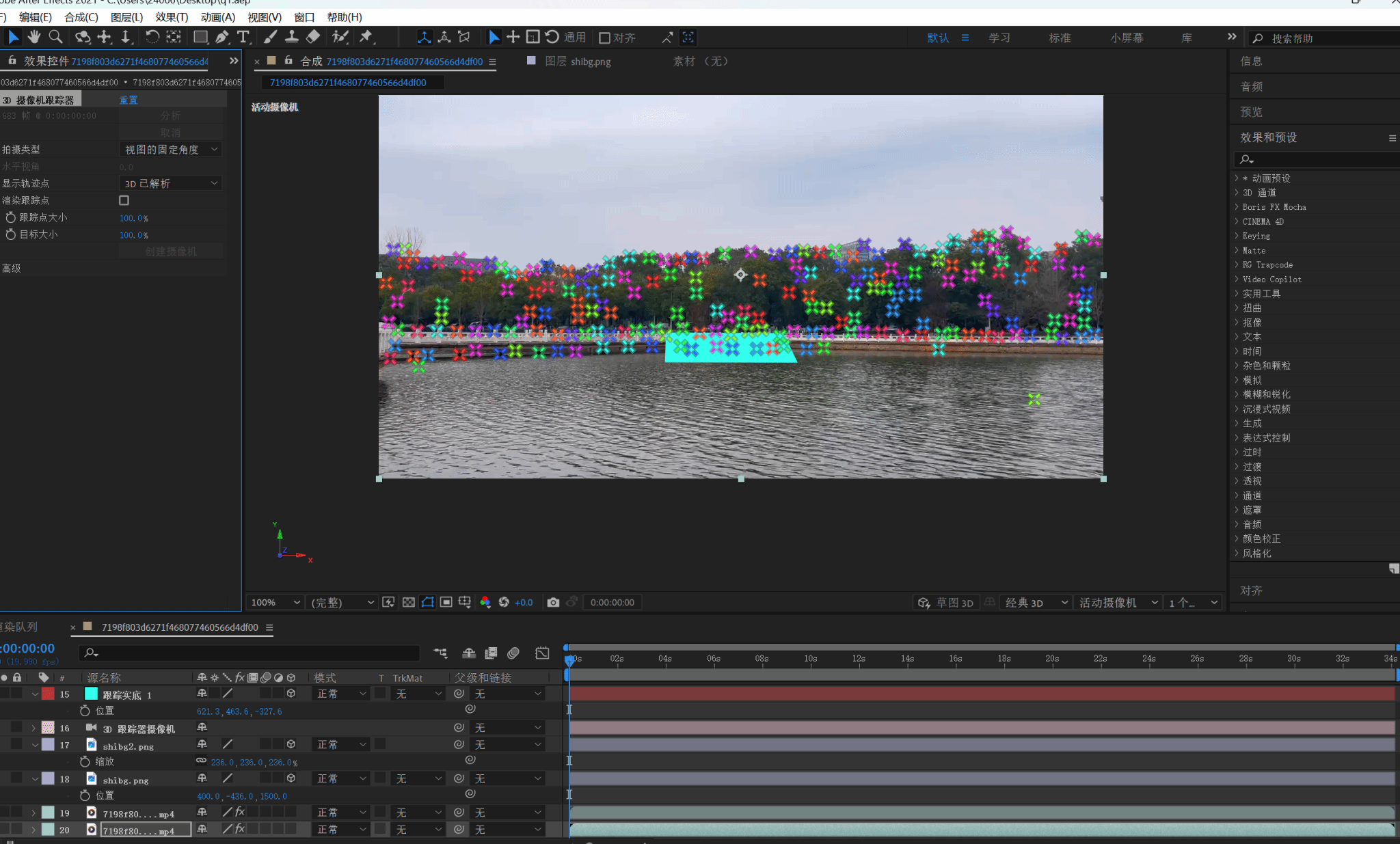Switch to the 图层 shibg.png tab

(x=578, y=62)
